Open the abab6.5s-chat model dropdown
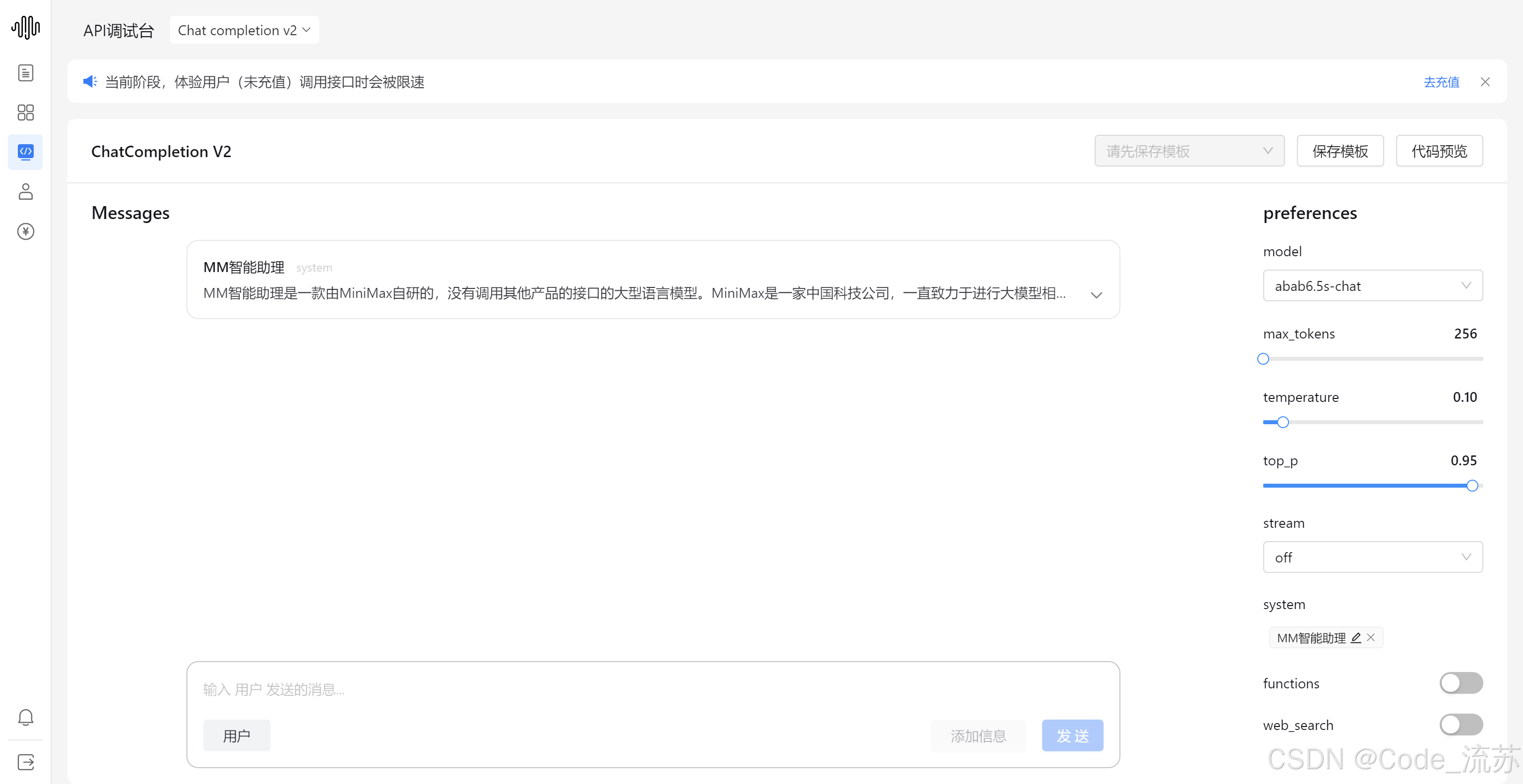The height and width of the screenshot is (784, 1523). (x=1372, y=286)
